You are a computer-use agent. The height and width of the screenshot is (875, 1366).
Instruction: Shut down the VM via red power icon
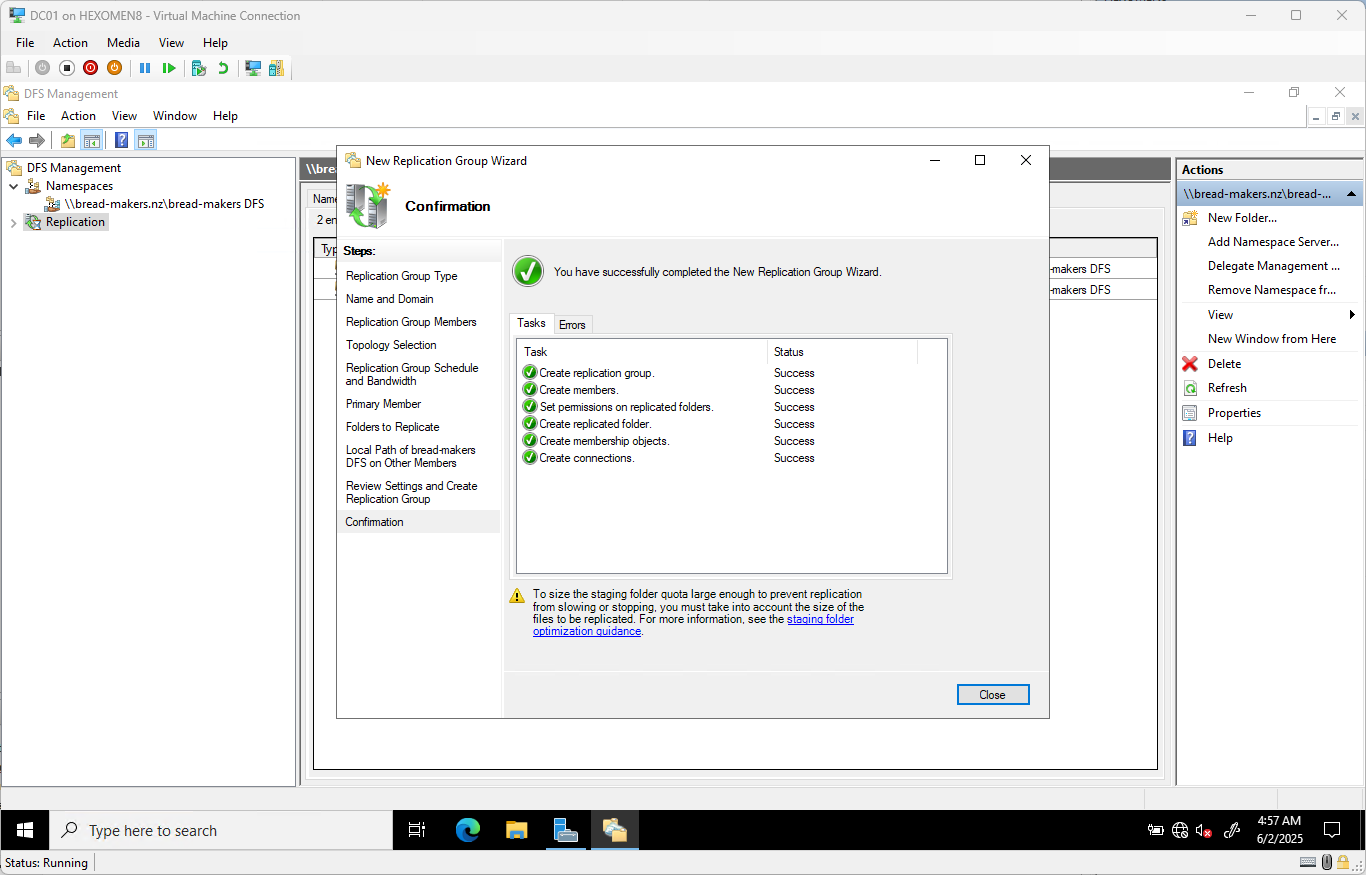point(90,67)
